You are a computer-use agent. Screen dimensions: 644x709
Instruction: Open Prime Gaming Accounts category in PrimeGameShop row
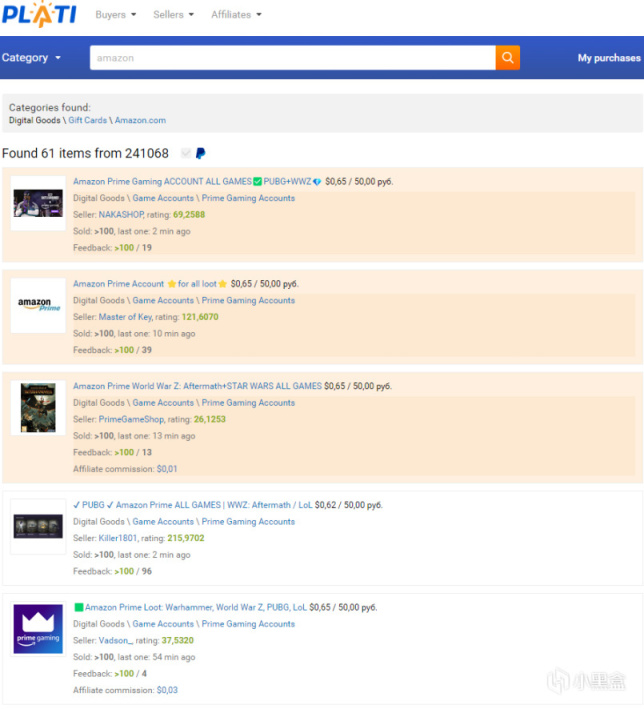click(x=248, y=402)
